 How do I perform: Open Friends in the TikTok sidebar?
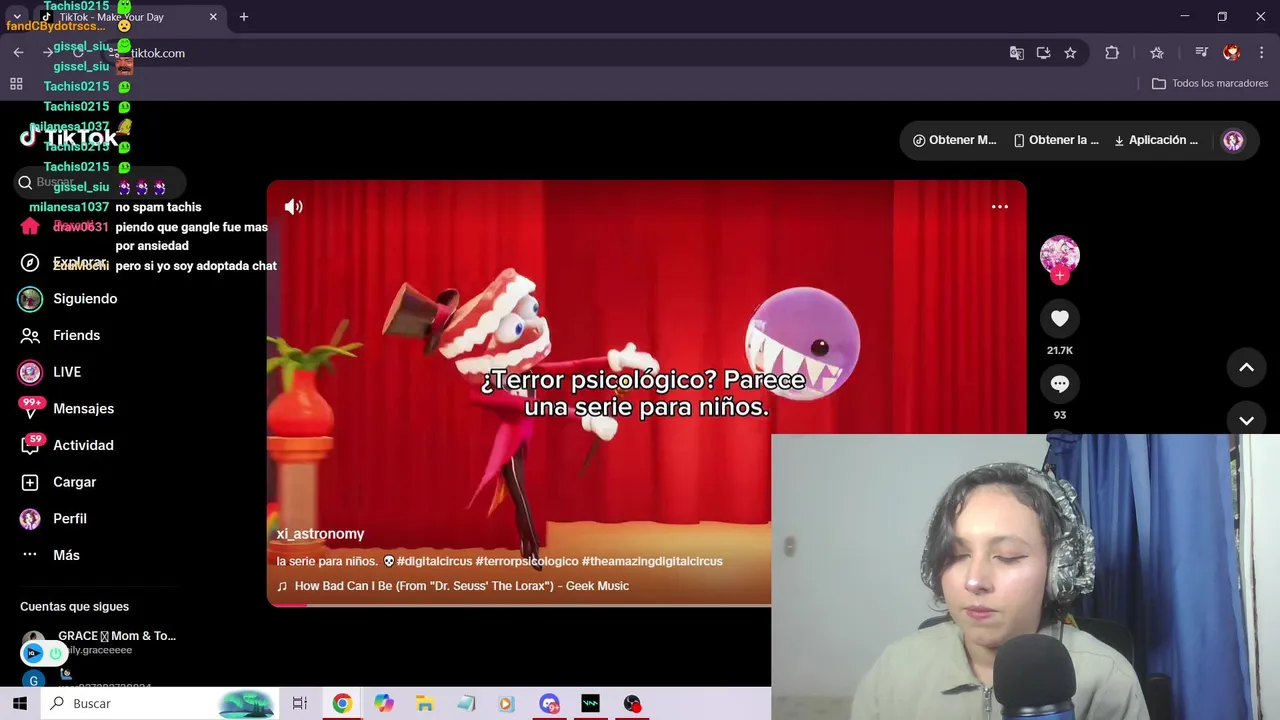(x=60, y=335)
